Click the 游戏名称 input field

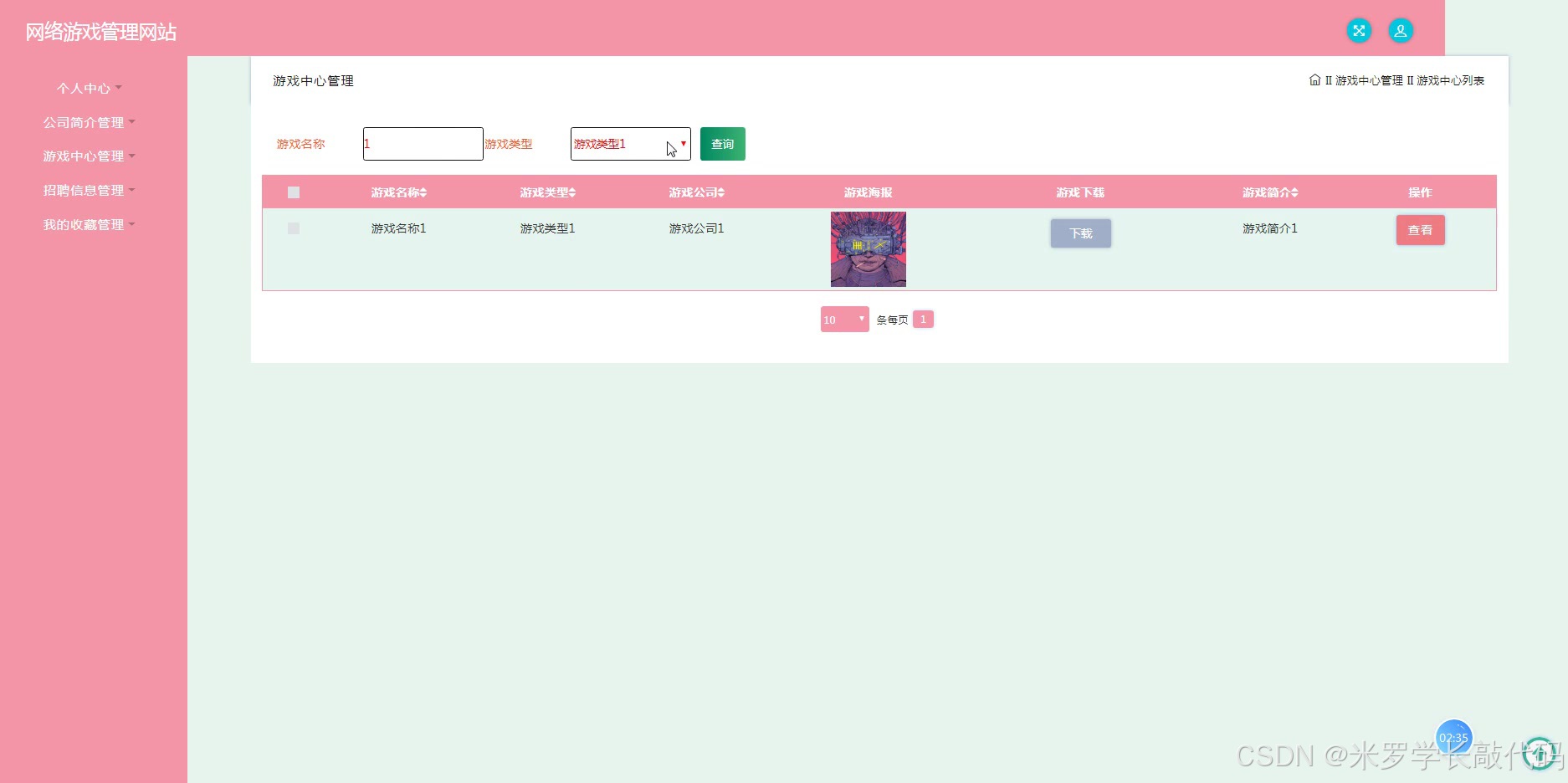pos(423,144)
